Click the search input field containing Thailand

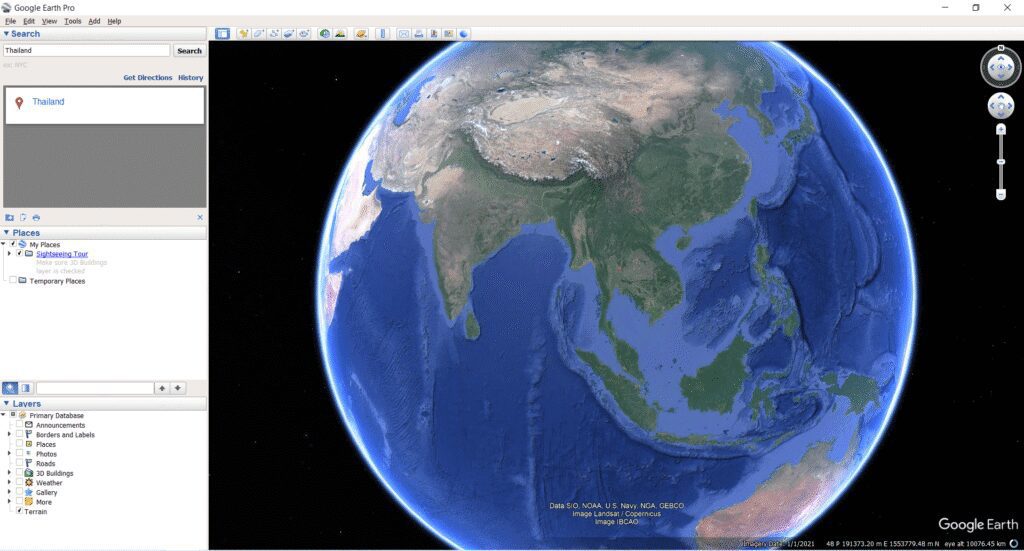(86, 50)
